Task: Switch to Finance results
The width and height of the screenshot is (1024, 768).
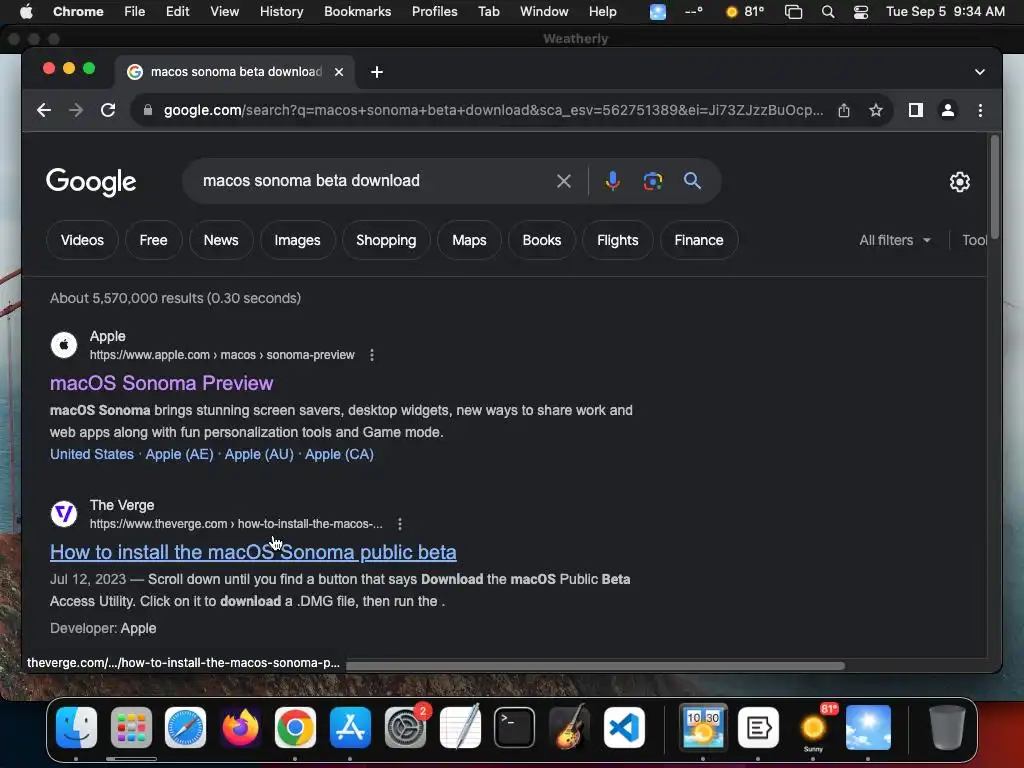Action: [699, 240]
